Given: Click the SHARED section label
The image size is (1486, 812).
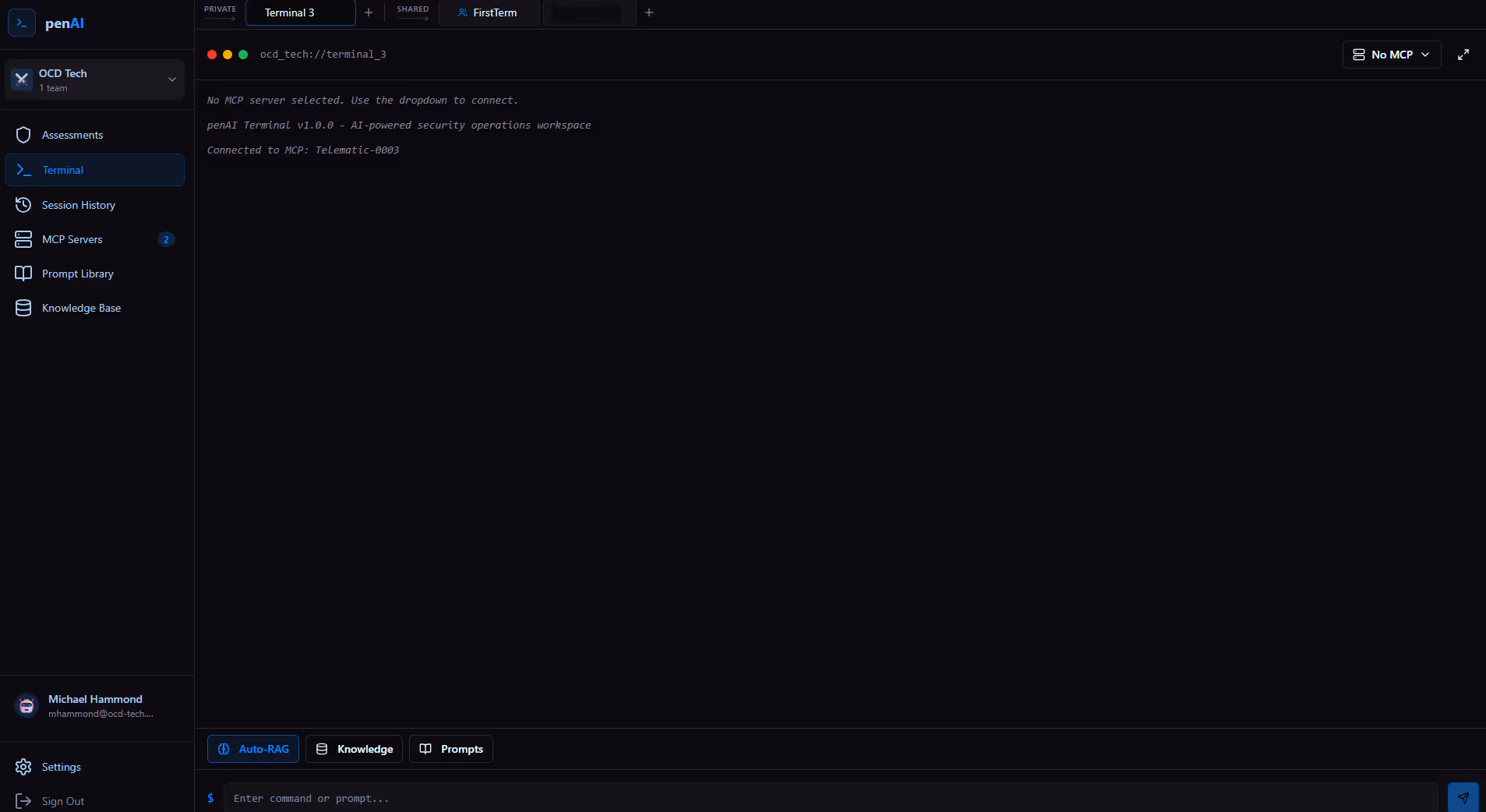Looking at the screenshot, I should [412, 9].
